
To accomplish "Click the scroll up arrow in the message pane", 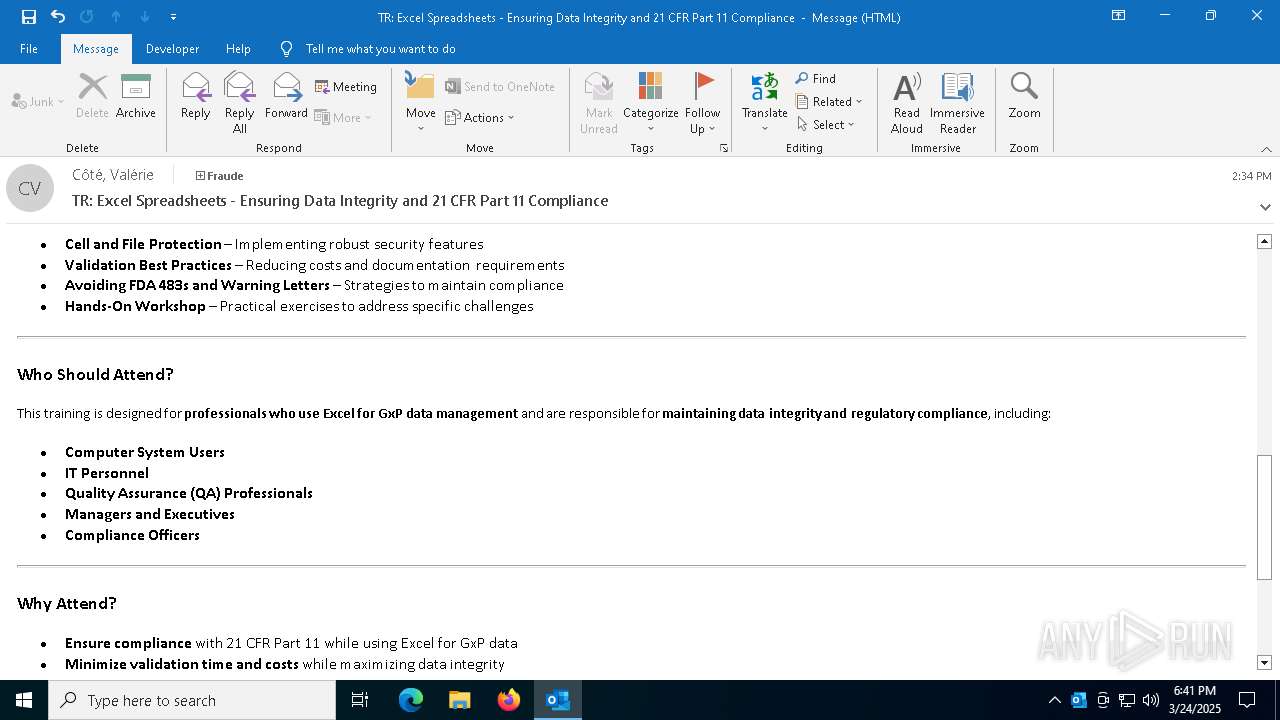I will pyautogui.click(x=1264, y=241).
